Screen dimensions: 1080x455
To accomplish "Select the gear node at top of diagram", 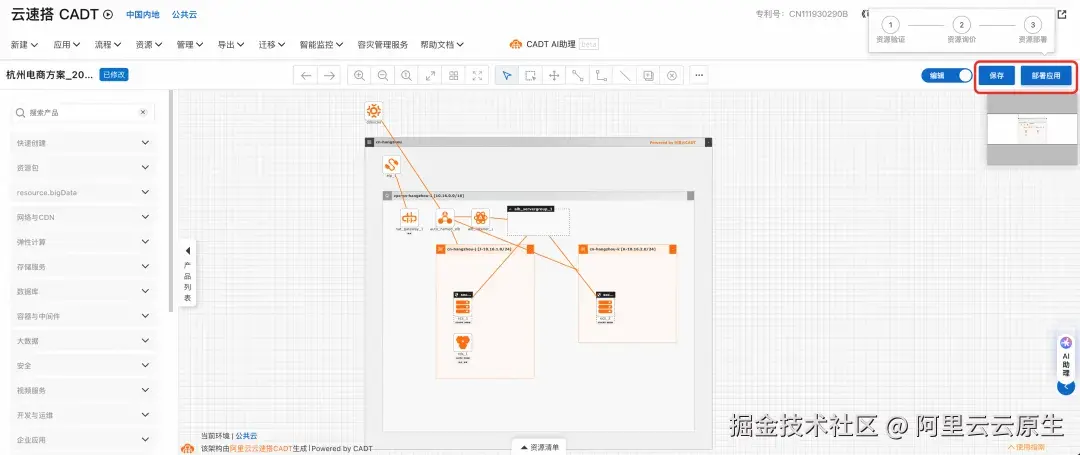I will pyautogui.click(x=373, y=110).
